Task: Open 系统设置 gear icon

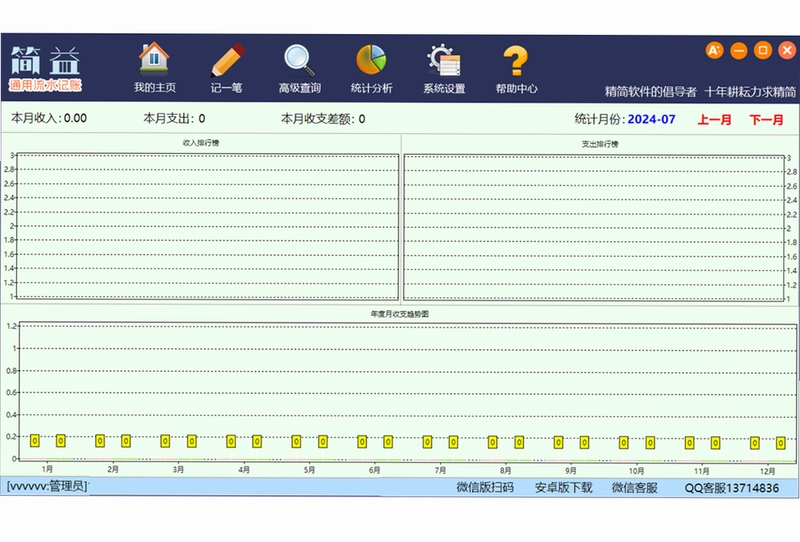Action: coord(443,60)
